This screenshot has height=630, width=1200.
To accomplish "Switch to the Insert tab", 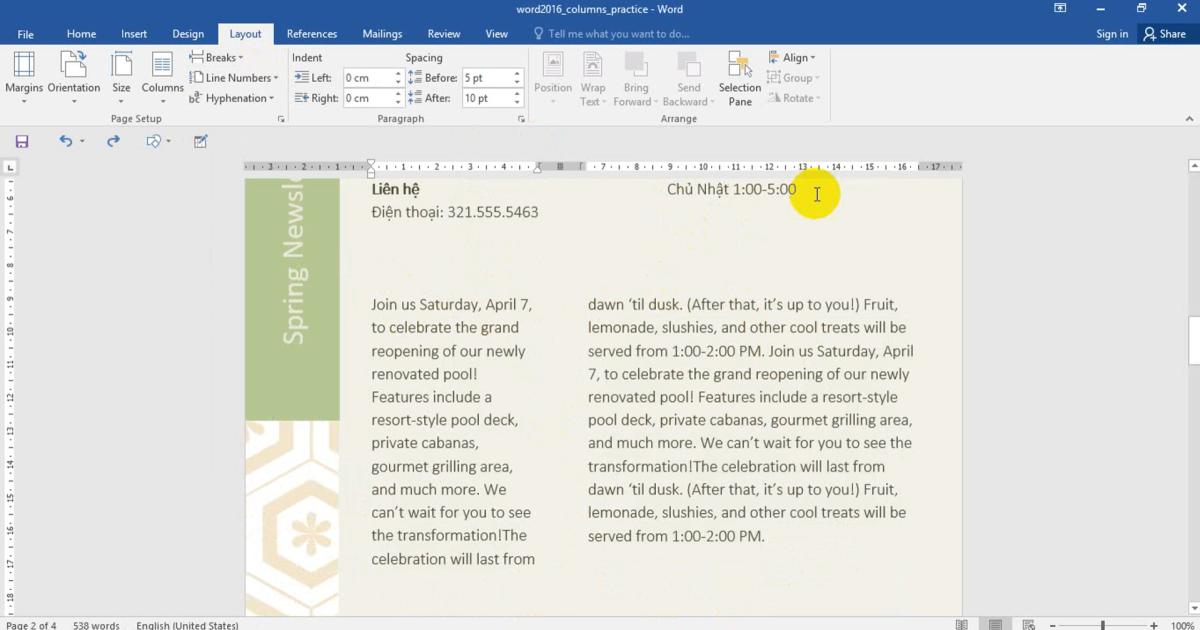I will (134, 34).
